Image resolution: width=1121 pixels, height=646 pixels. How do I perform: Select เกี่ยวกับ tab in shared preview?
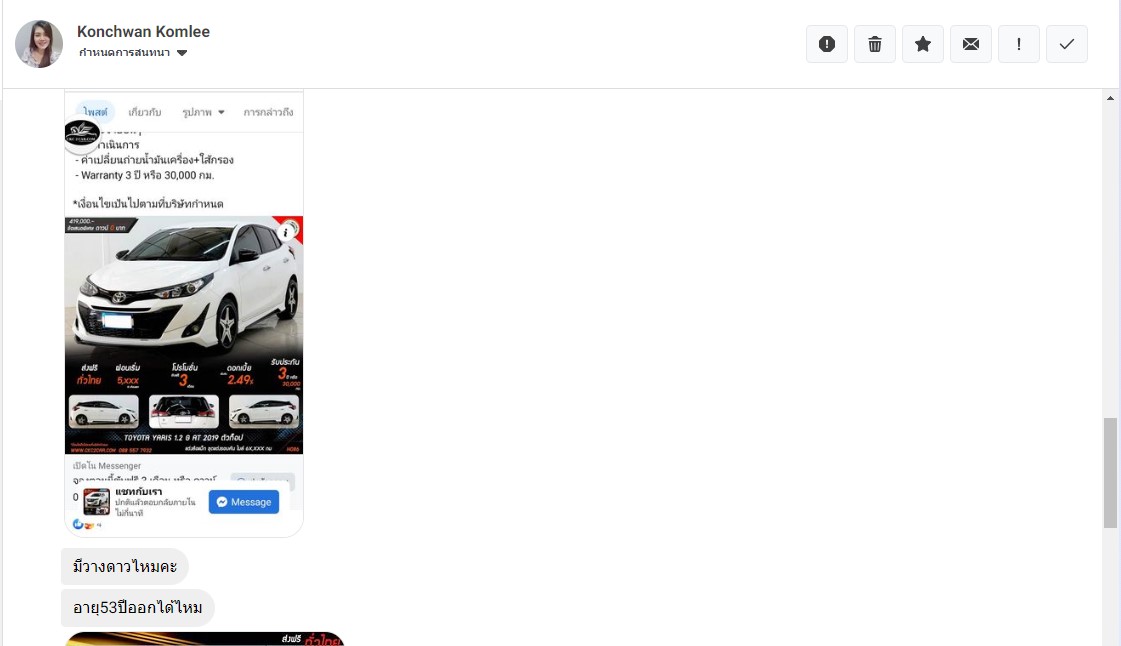[x=144, y=112]
